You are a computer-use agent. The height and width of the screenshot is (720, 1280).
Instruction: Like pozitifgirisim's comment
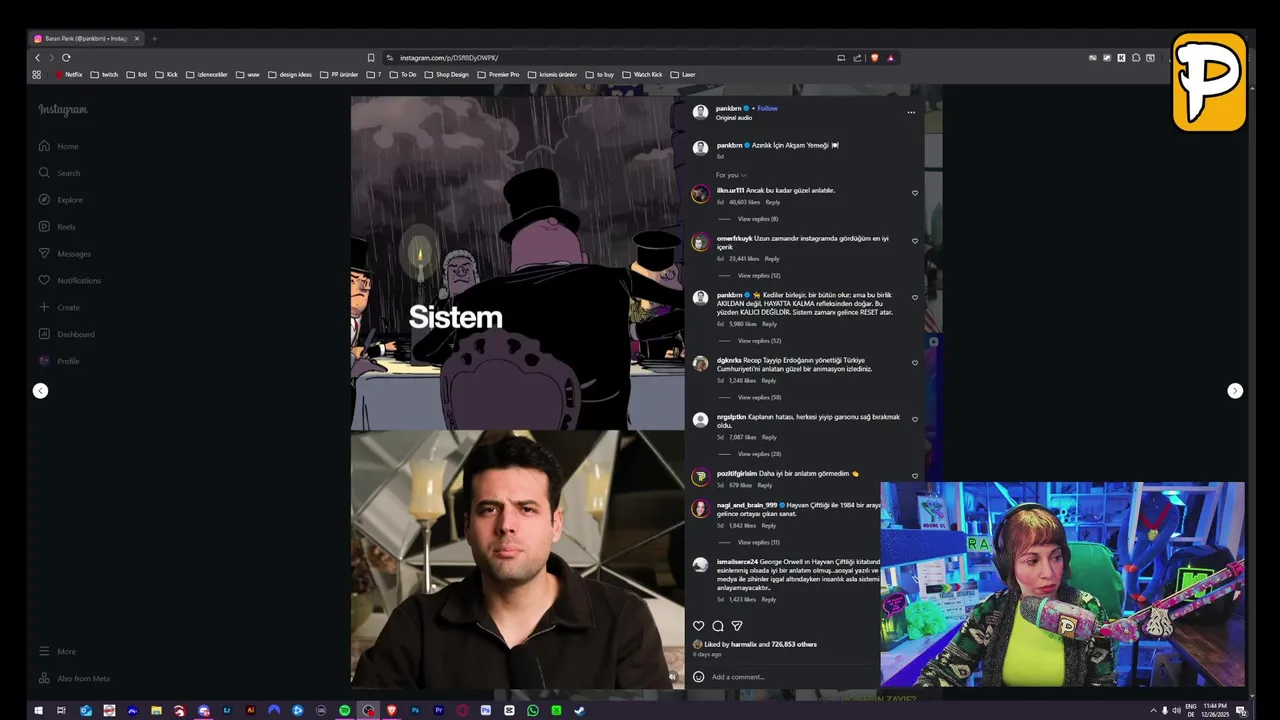(915, 476)
